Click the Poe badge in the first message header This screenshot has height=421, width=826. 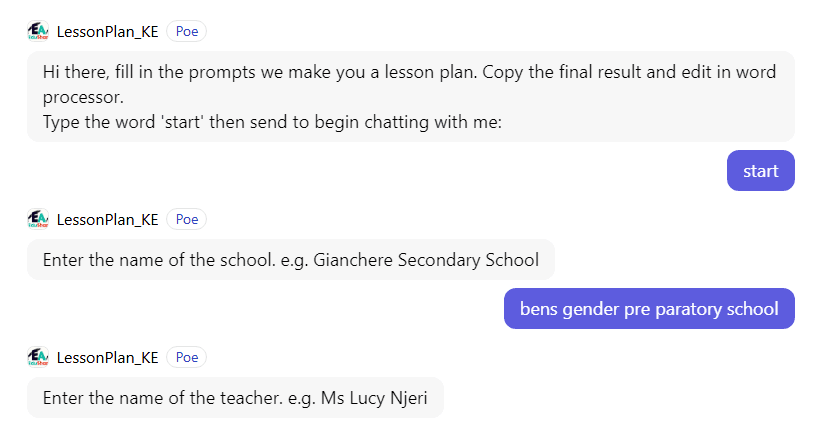186,31
